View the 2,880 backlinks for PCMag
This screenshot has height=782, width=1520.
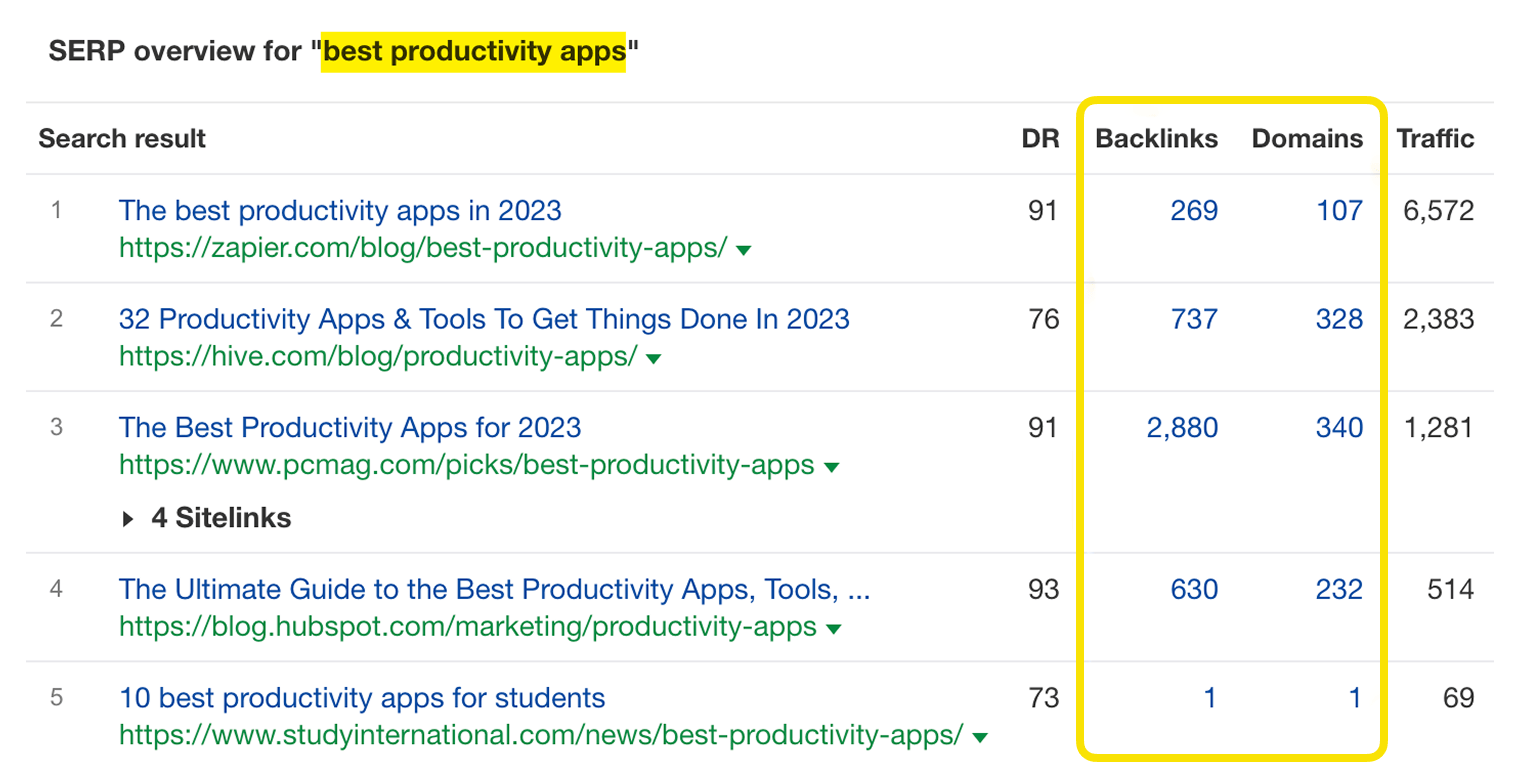1184,428
